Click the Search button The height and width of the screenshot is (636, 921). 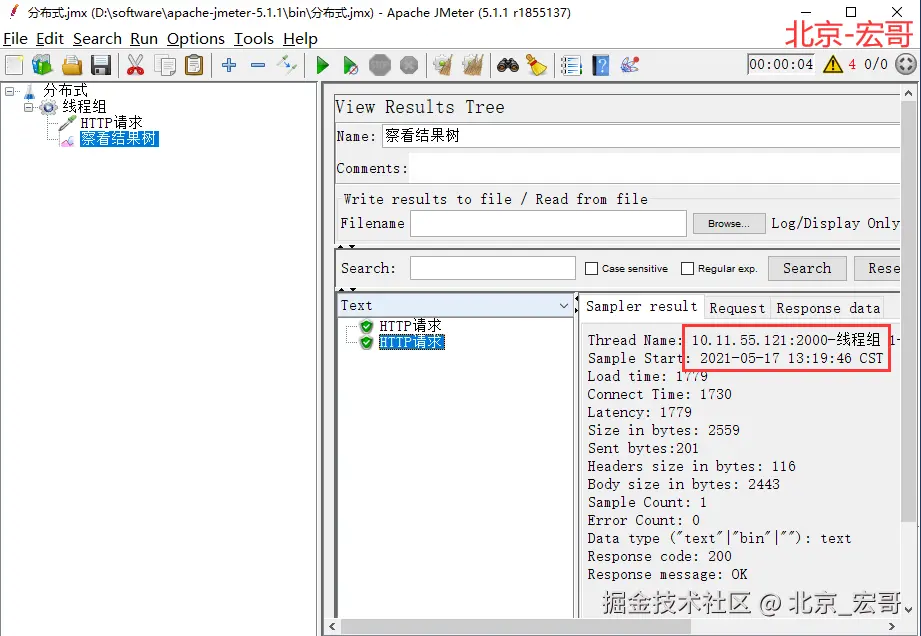[807, 268]
